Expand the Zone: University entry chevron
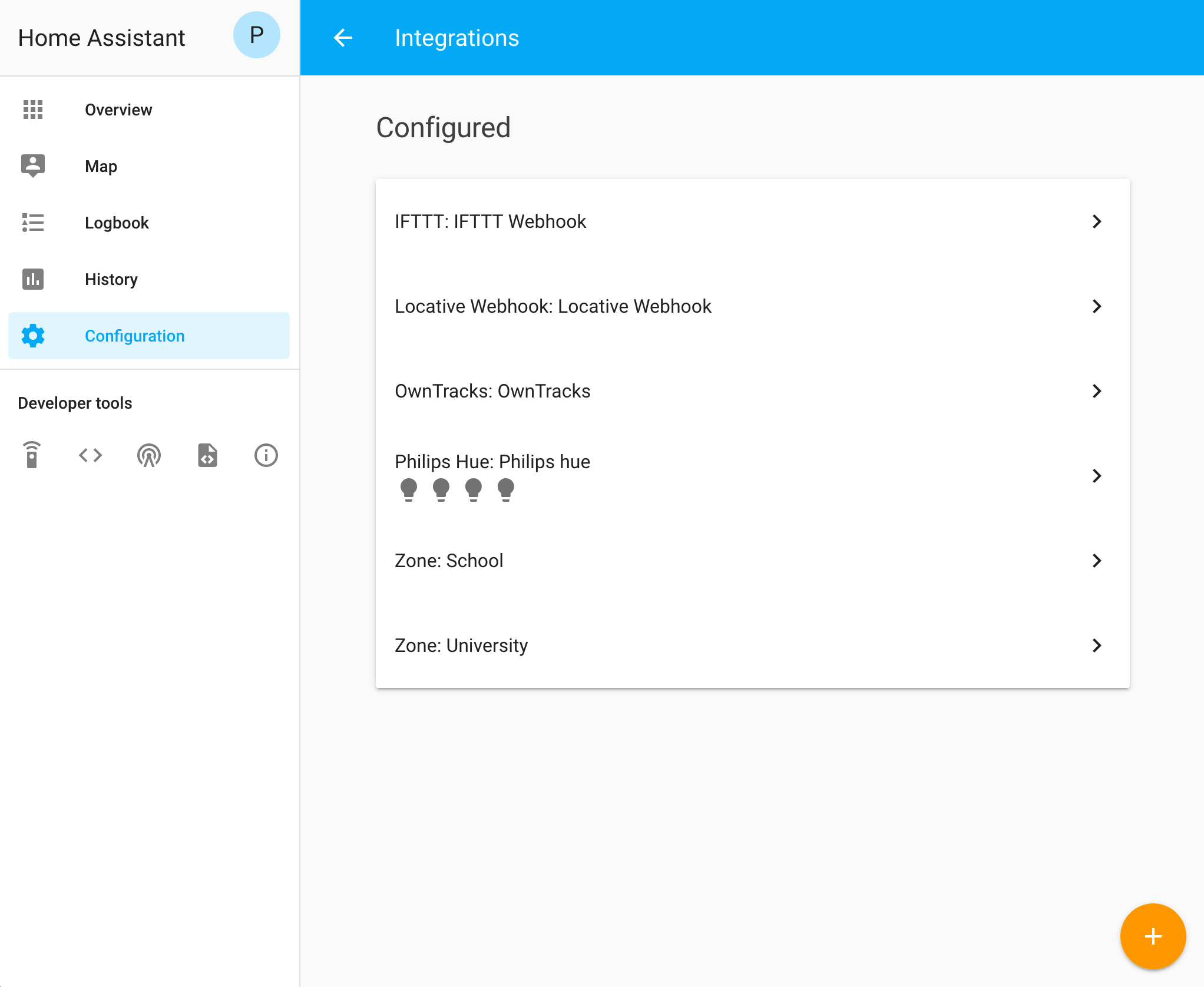Viewport: 1204px width, 987px height. (x=1096, y=645)
